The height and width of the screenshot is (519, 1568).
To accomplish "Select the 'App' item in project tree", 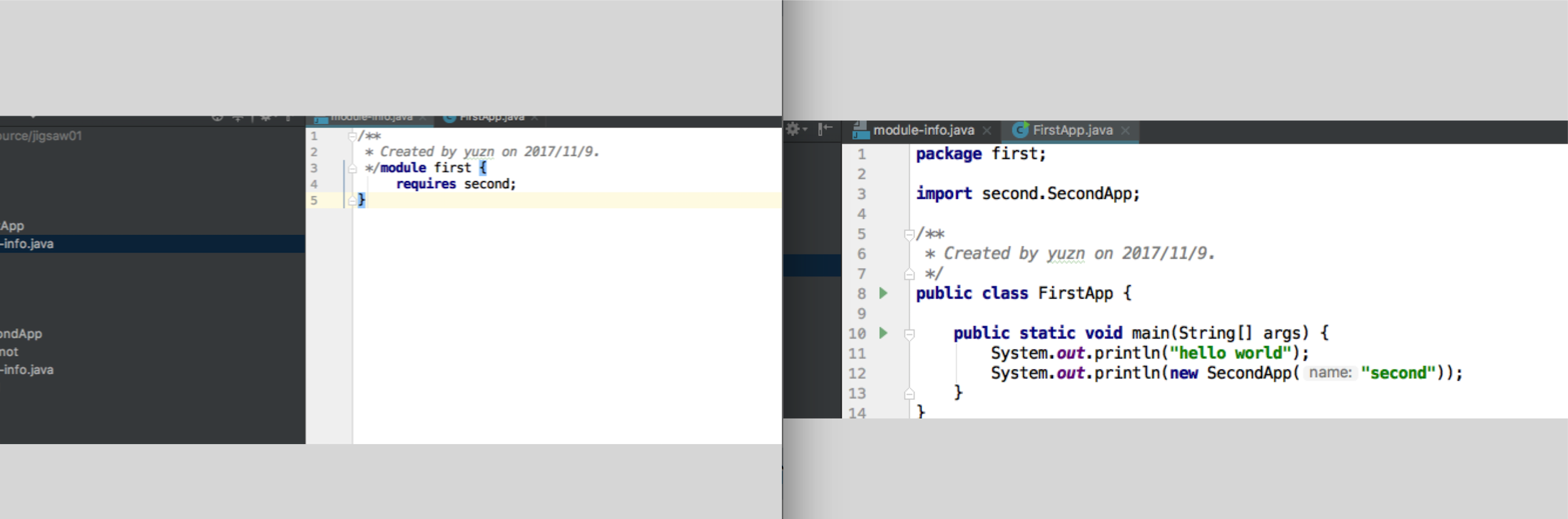I will pyautogui.click(x=12, y=226).
